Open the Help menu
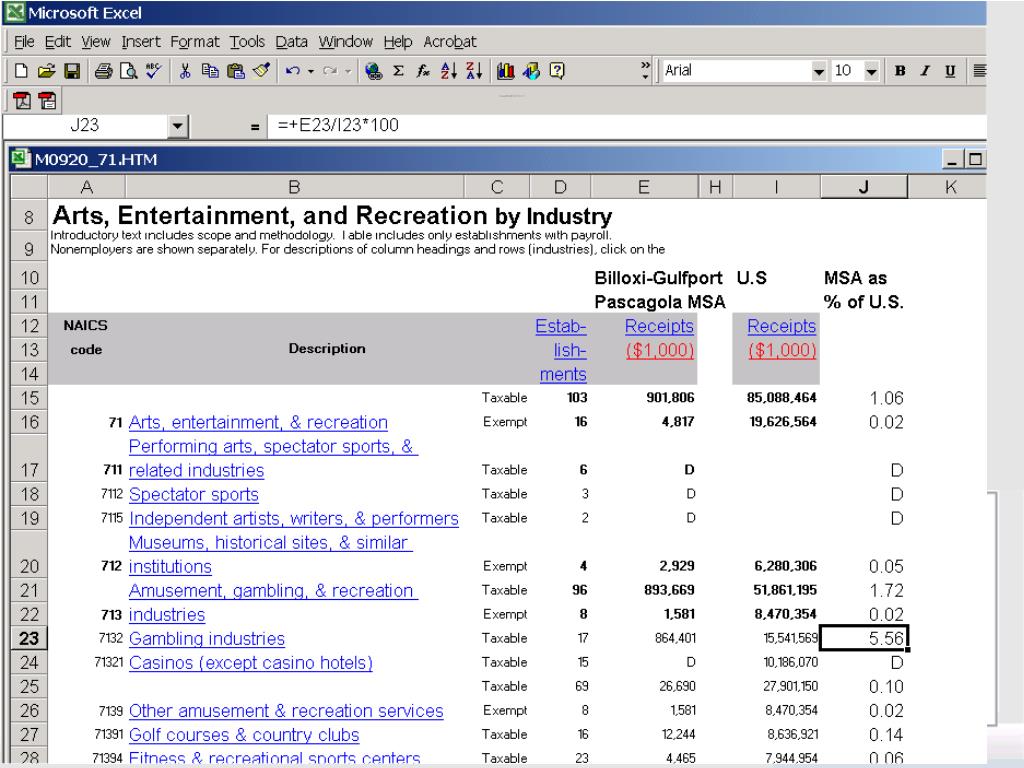Image resolution: width=1024 pixels, height=768 pixels. point(398,42)
